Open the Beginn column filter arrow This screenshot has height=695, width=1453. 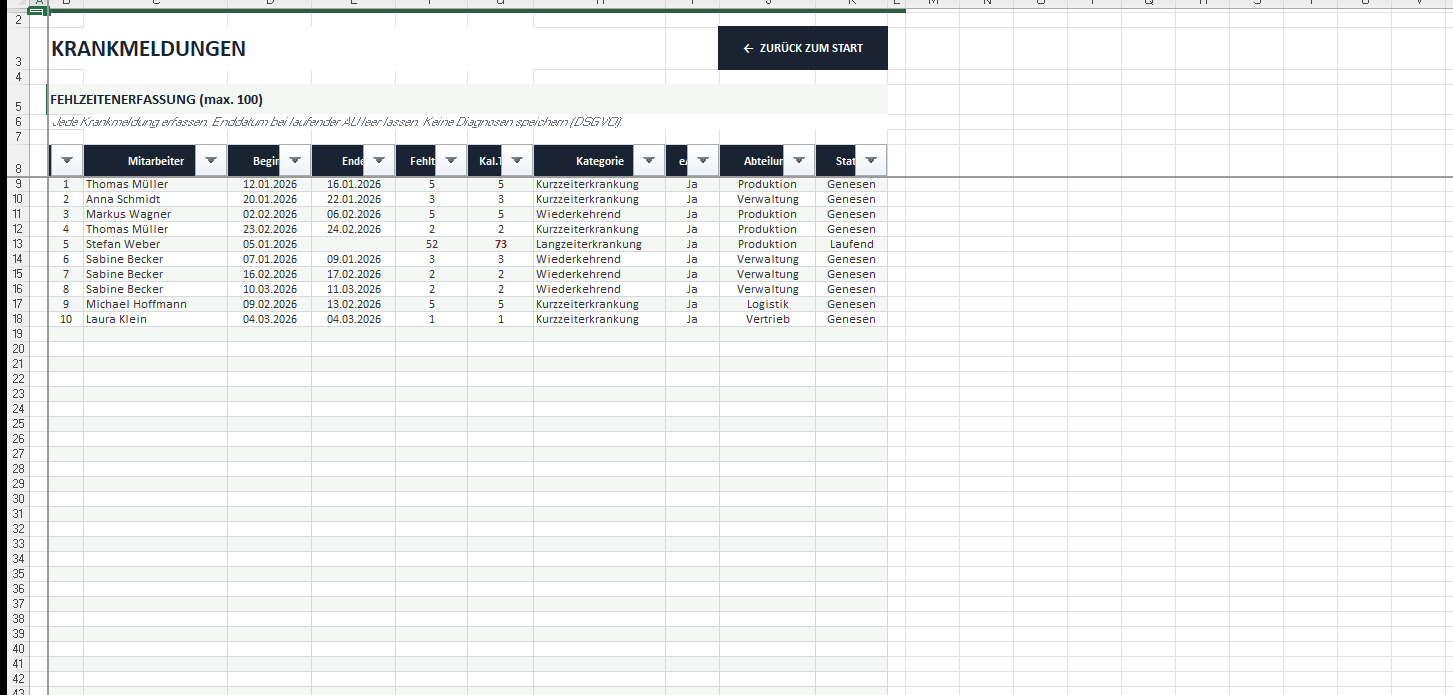click(294, 161)
